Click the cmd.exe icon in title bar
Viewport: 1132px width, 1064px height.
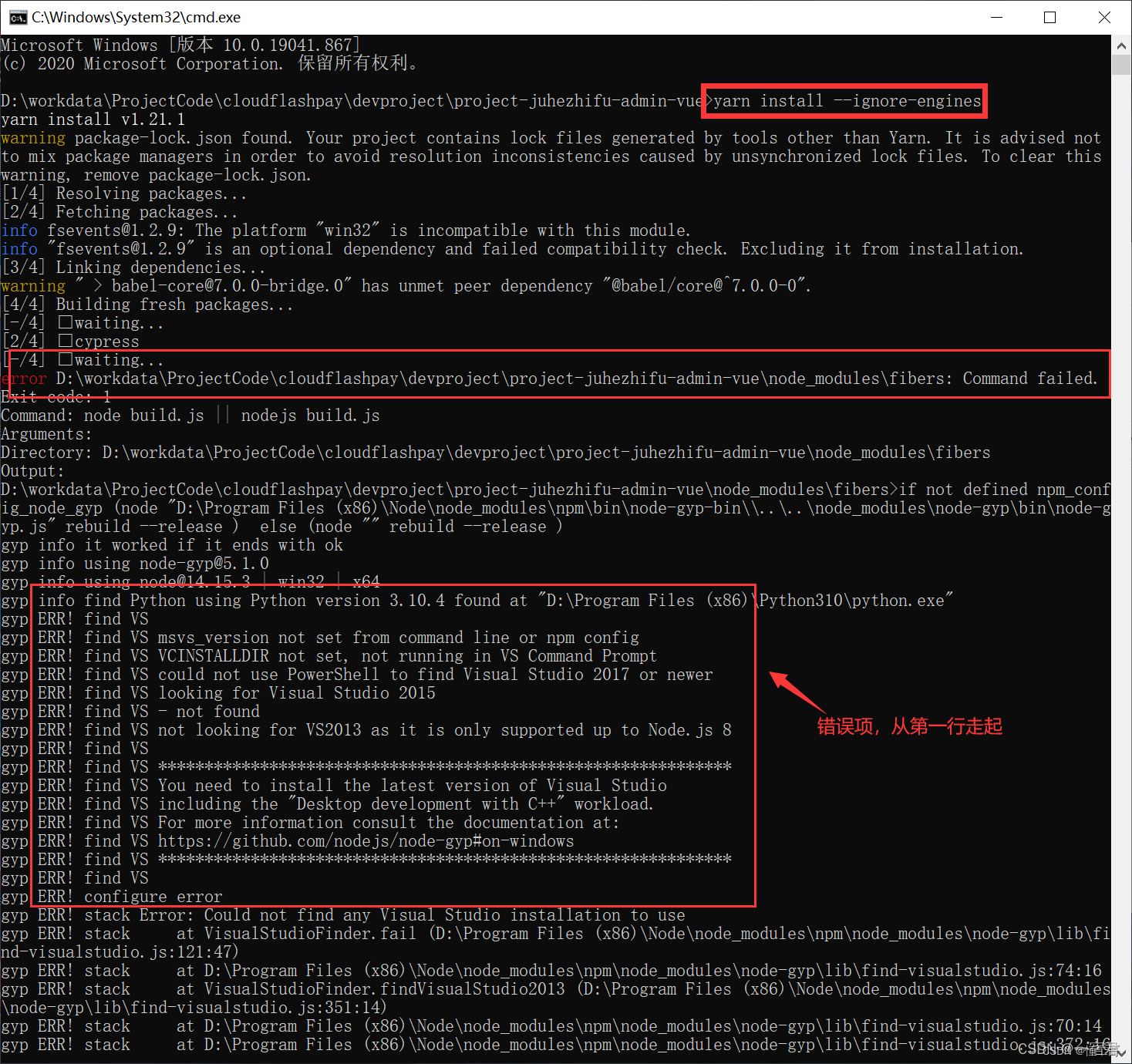click(x=18, y=18)
